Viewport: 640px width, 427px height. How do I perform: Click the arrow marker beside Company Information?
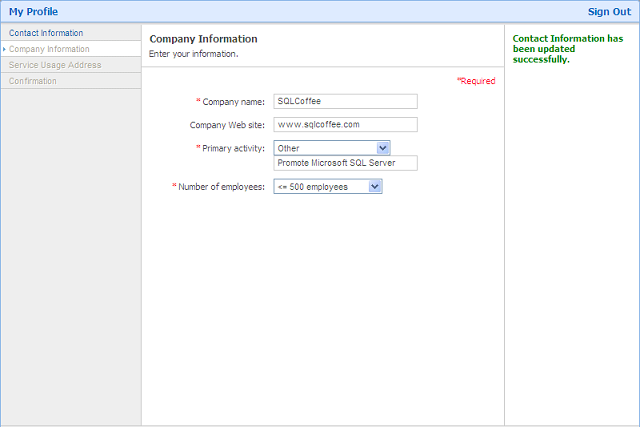click(4, 49)
